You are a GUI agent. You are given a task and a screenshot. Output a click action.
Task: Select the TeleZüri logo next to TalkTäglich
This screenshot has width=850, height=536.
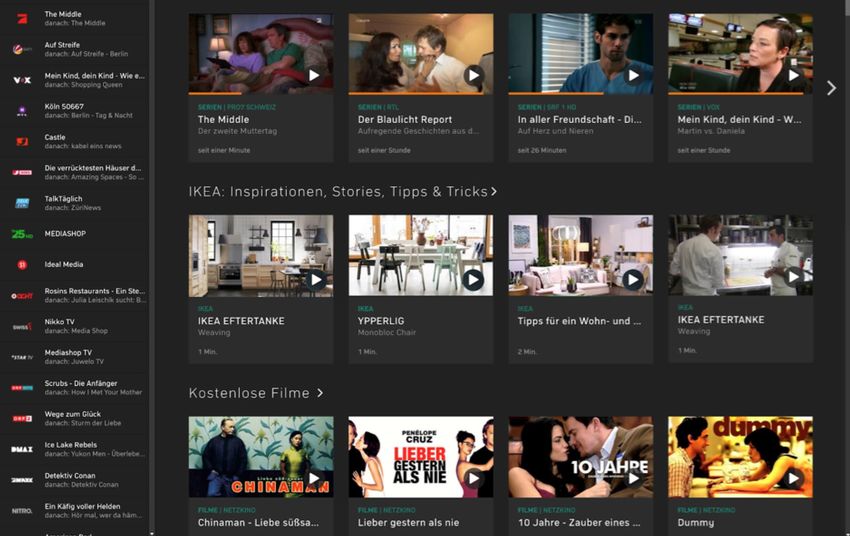click(22, 203)
